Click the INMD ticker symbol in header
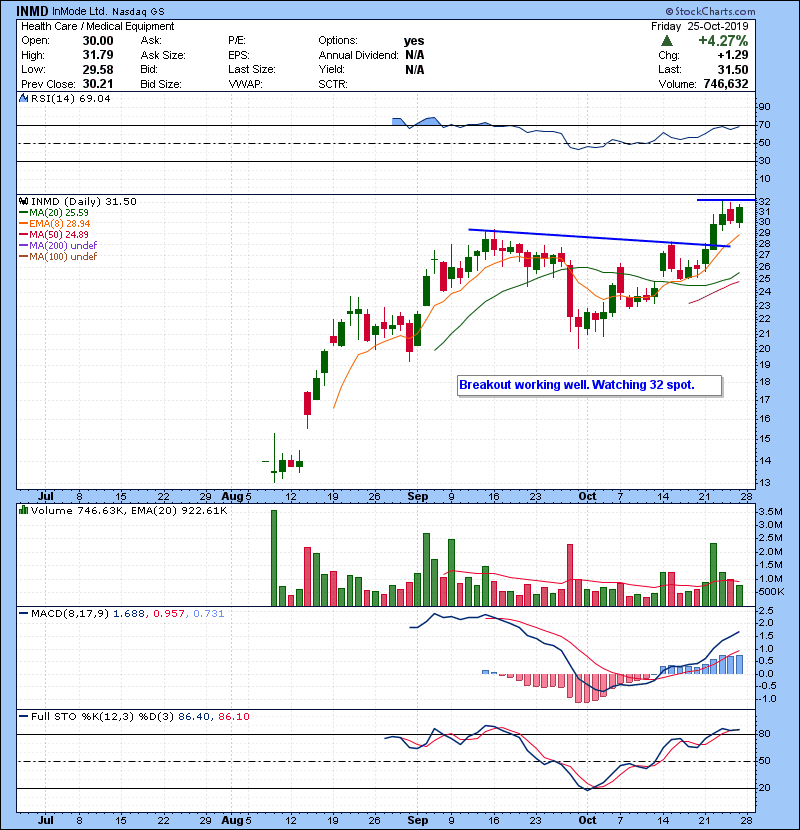 tap(32, 11)
